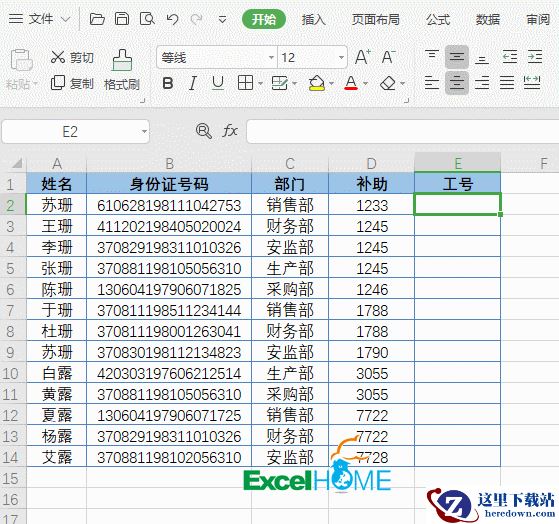Viewport: 559px width, 524px height.
Task: Open the font name dropdown
Action: point(271,57)
